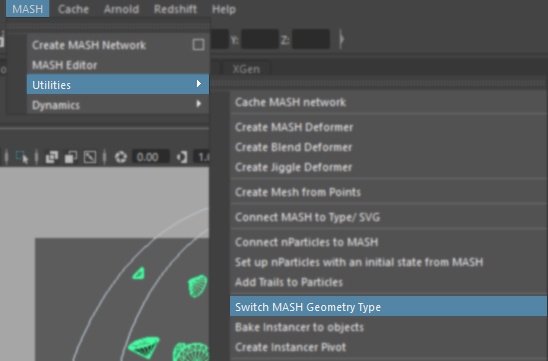548x361 pixels.
Task: Choose Create Jiggle Deformer
Action: (388, 167)
